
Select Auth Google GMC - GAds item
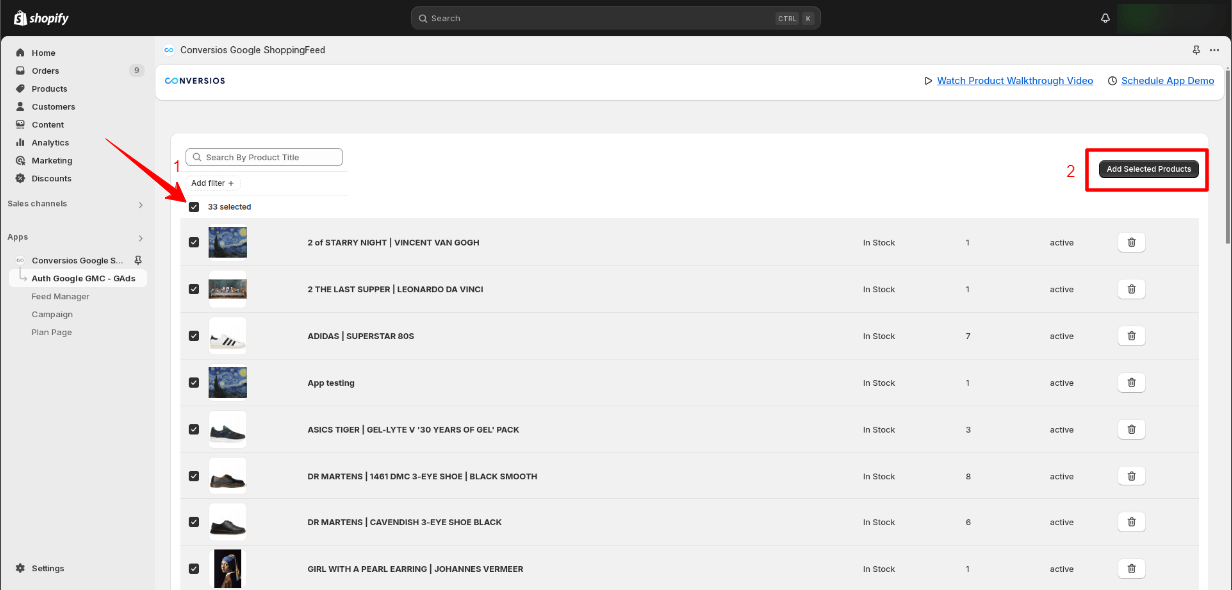tap(77, 278)
